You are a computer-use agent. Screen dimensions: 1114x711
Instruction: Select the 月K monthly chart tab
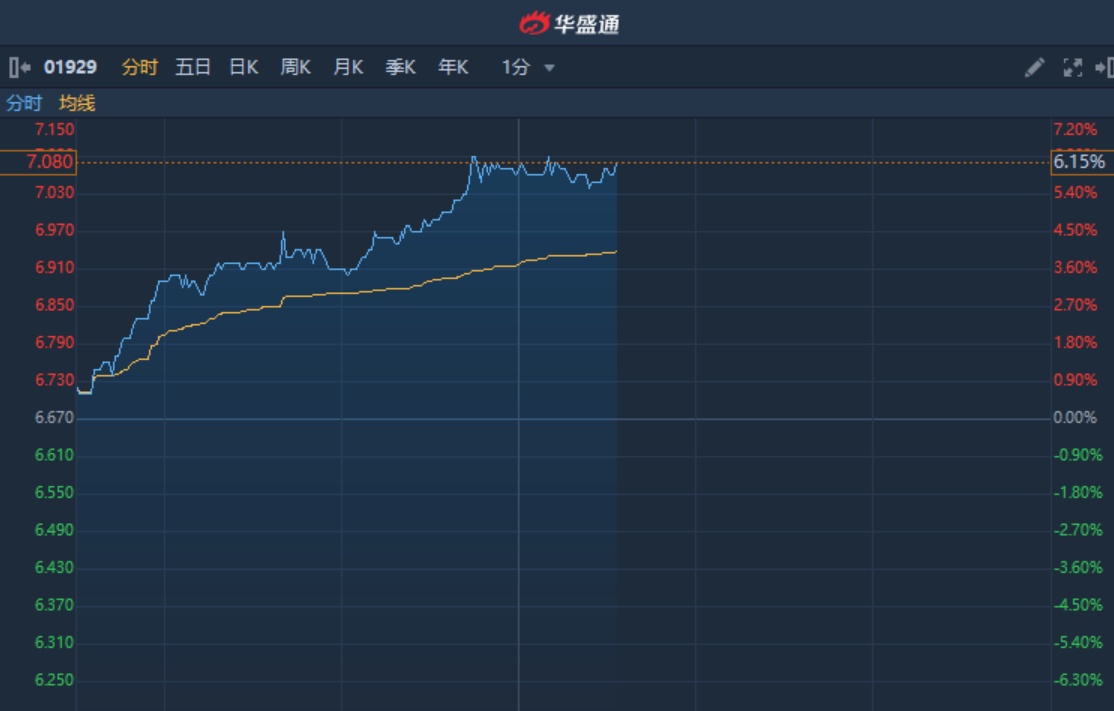348,68
